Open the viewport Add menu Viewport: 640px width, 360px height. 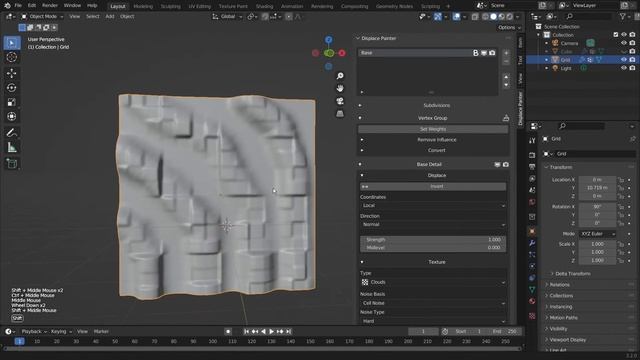point(110,17)
